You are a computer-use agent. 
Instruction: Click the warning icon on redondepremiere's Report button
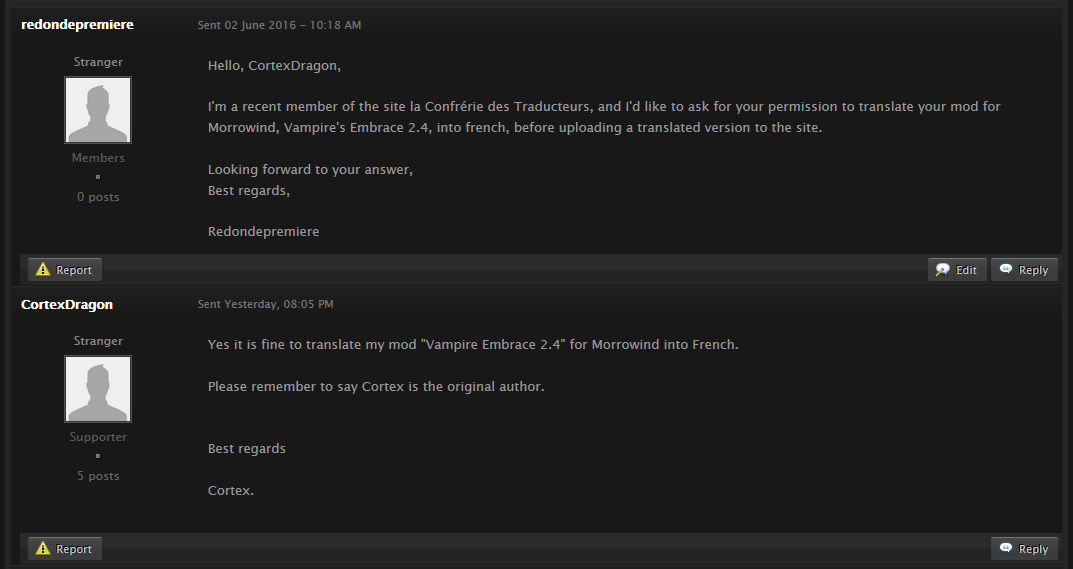pos(43,269)
